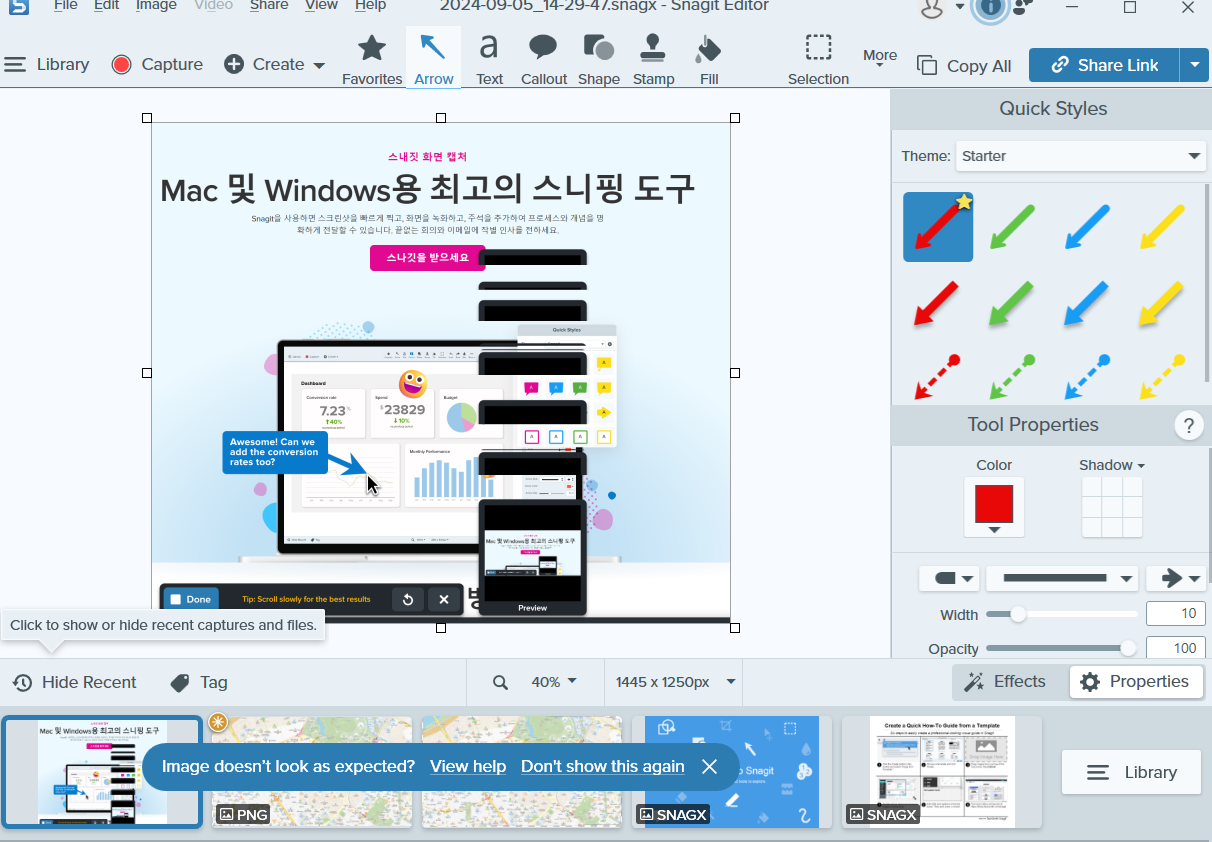Choose the yellow arrow style in first row

point(1162,227)
